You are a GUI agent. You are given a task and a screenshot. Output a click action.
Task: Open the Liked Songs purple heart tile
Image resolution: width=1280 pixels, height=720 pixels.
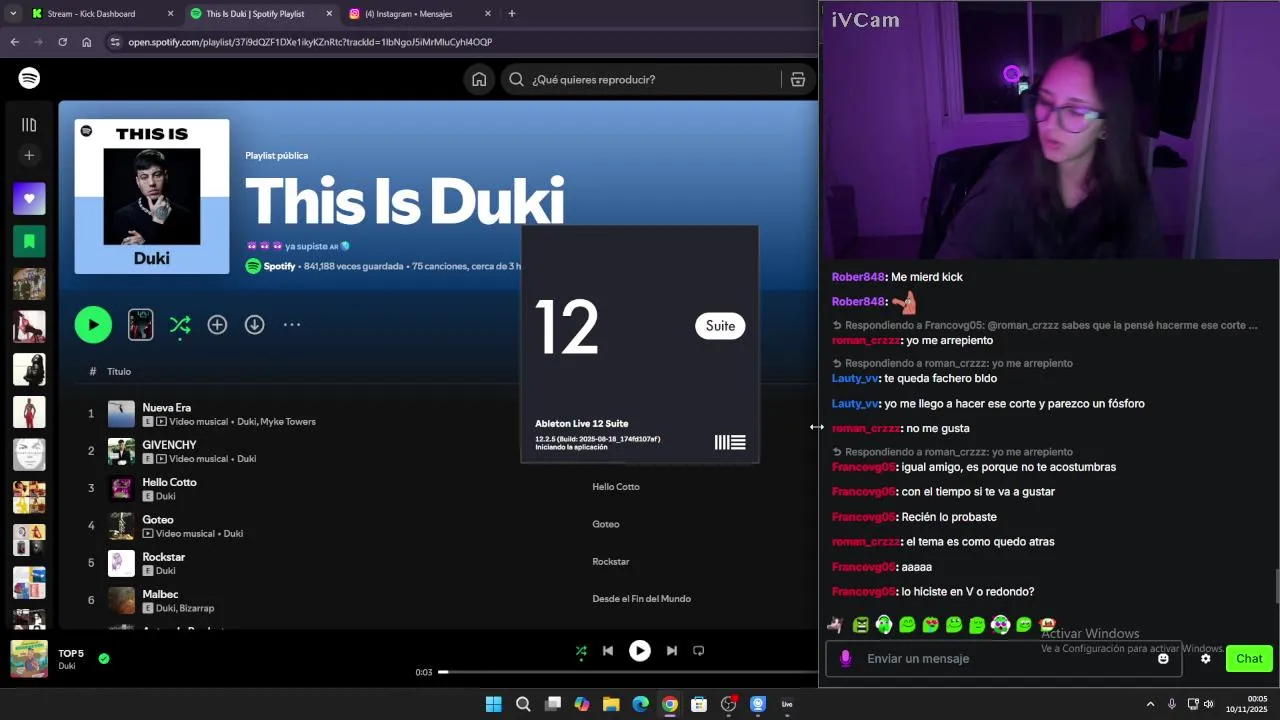29,198
